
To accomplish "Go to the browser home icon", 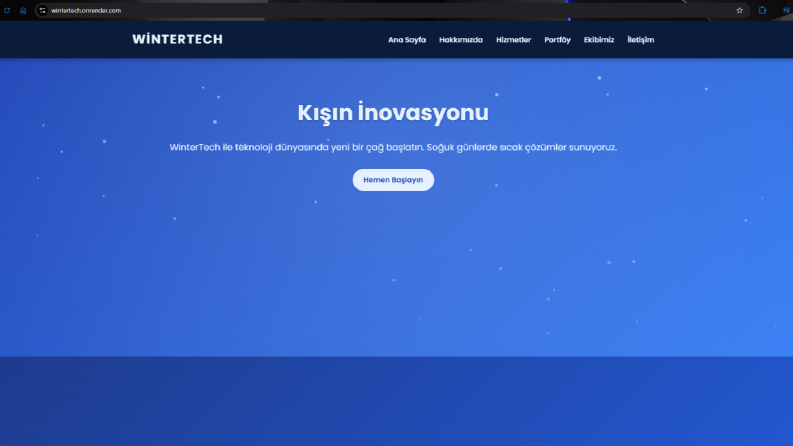I will click(x=23, y=10).
